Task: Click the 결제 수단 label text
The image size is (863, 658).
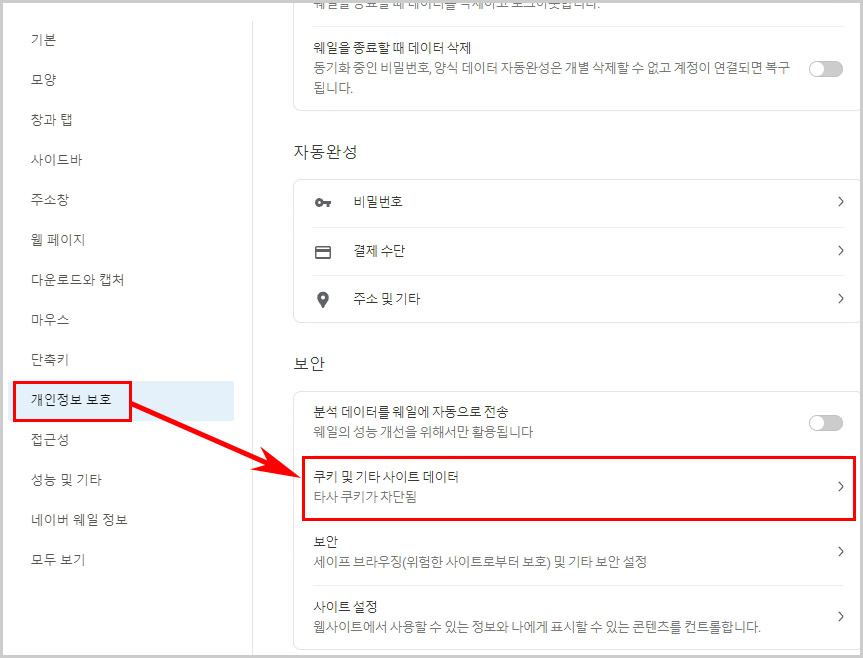Action: pos(379,251)
